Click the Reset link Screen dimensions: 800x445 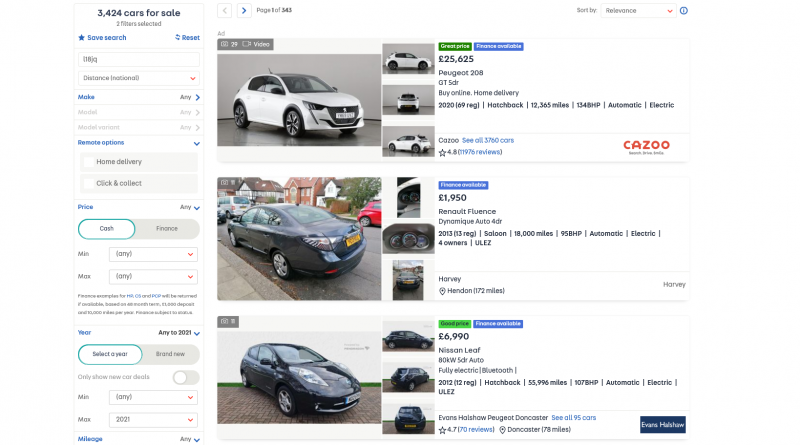coord(190,38)
